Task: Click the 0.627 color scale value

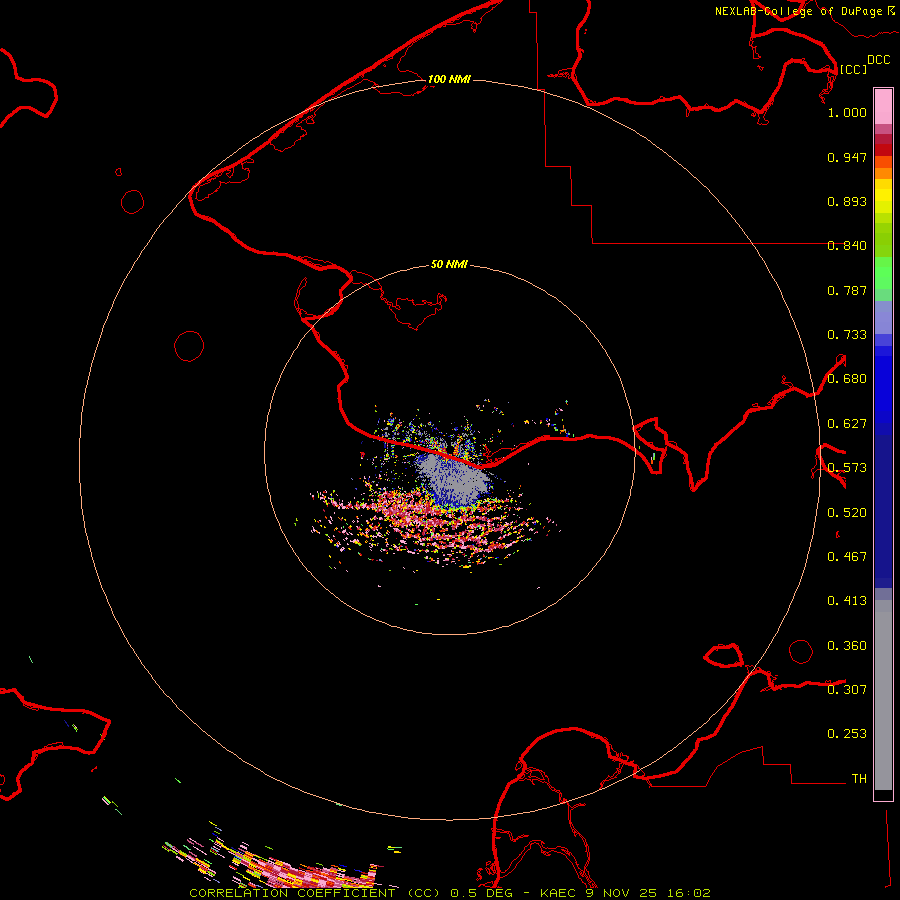Action: coord(847,424)
